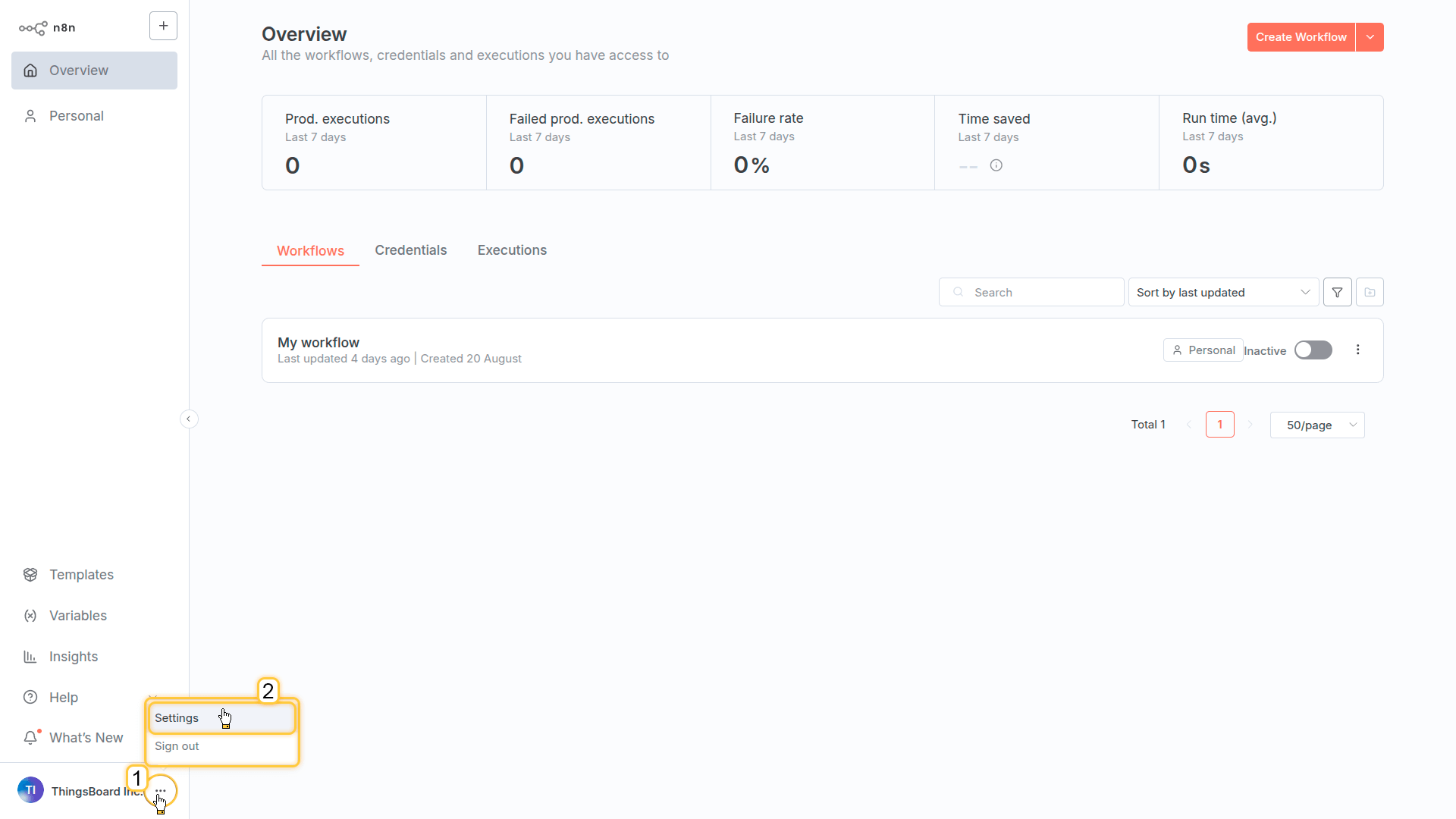The image size is (1456, 819).
Task: Click the n8n logo icon
Action: [33, 28]
